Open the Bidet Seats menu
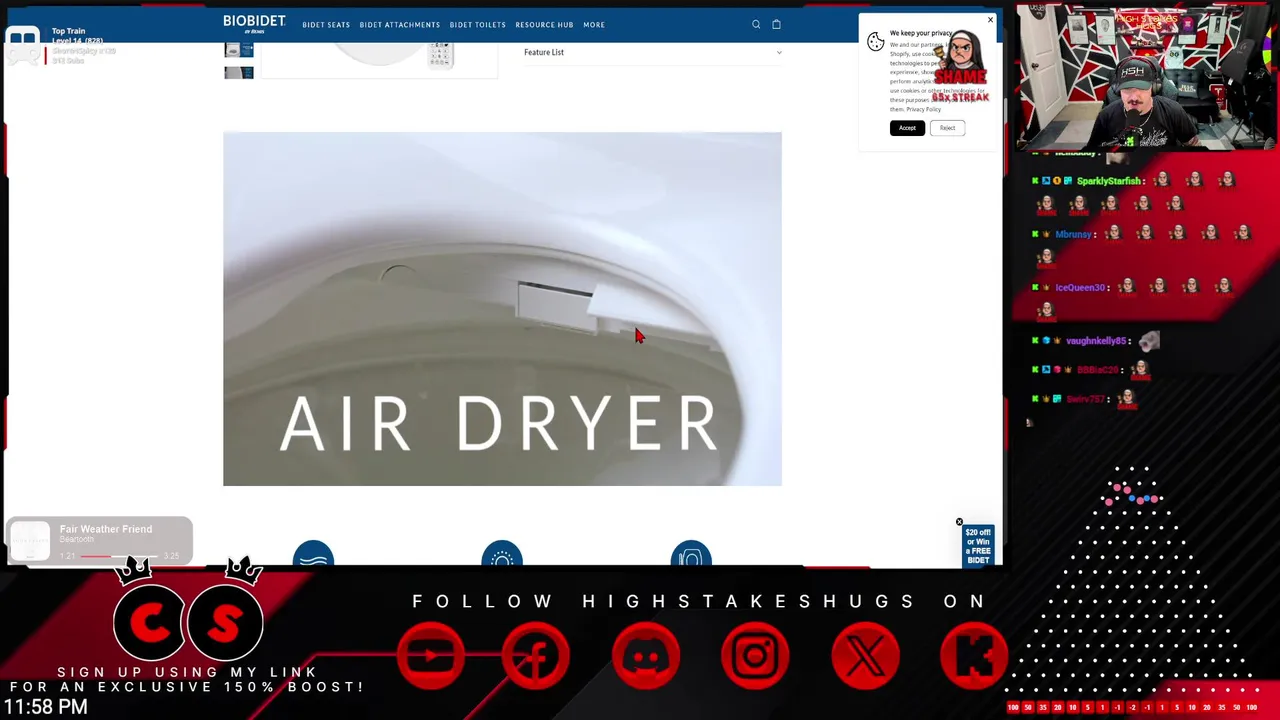This screenshot has width=1280, height=720. (x=326, y=25)
